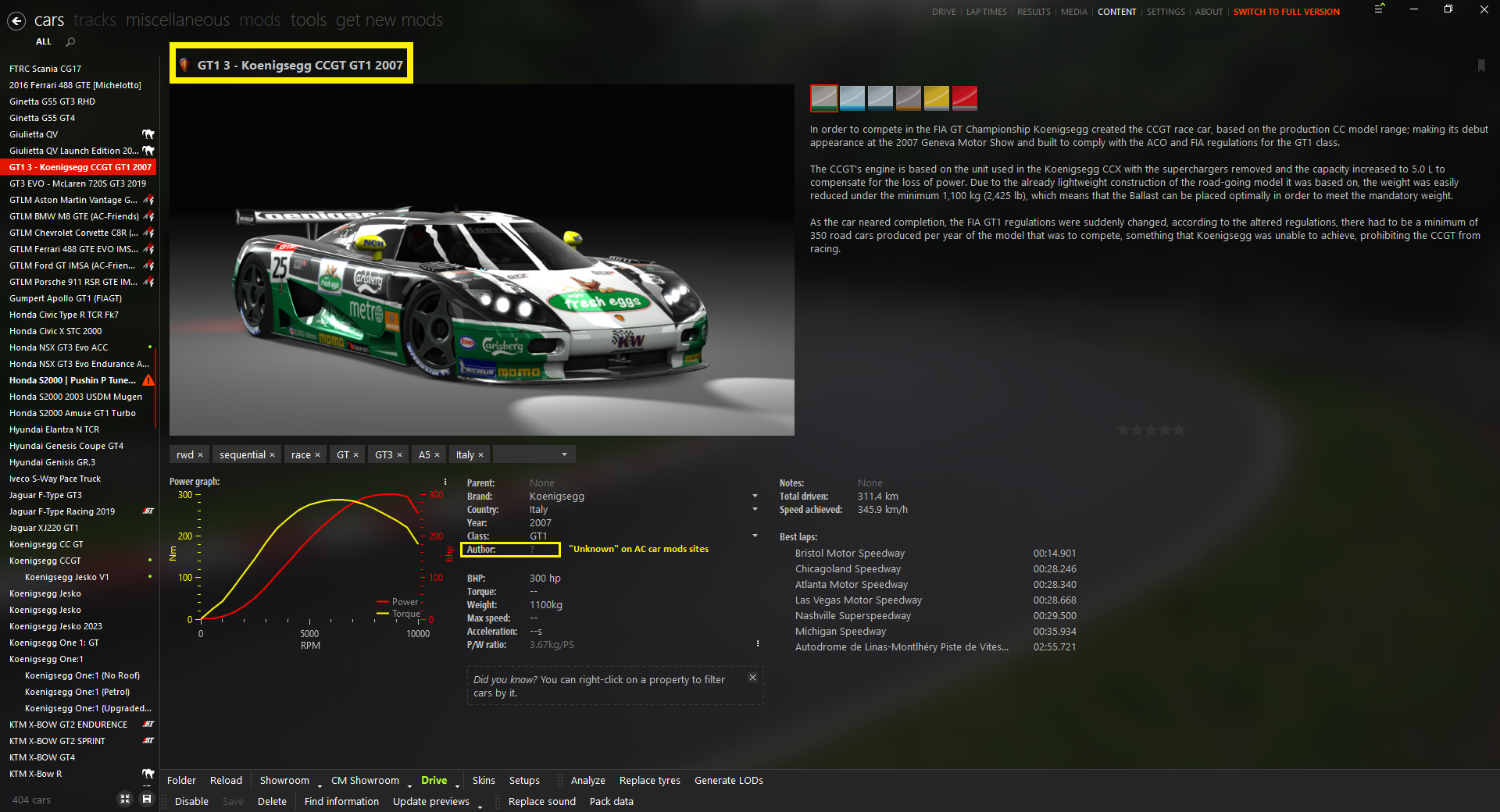This screenshot has height=812, width=1500.
Task: Click the green Drive button
Action: 434,780
